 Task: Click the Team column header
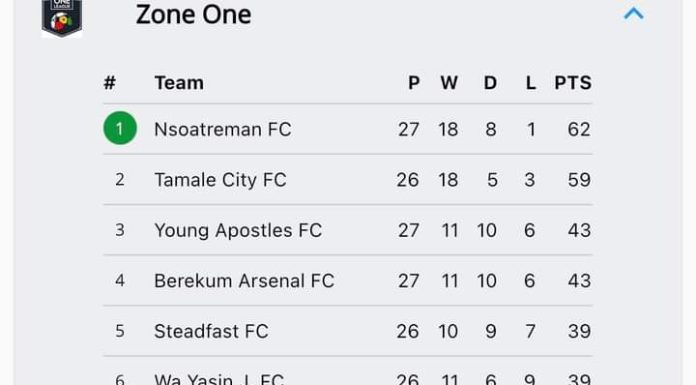[179, 83]
